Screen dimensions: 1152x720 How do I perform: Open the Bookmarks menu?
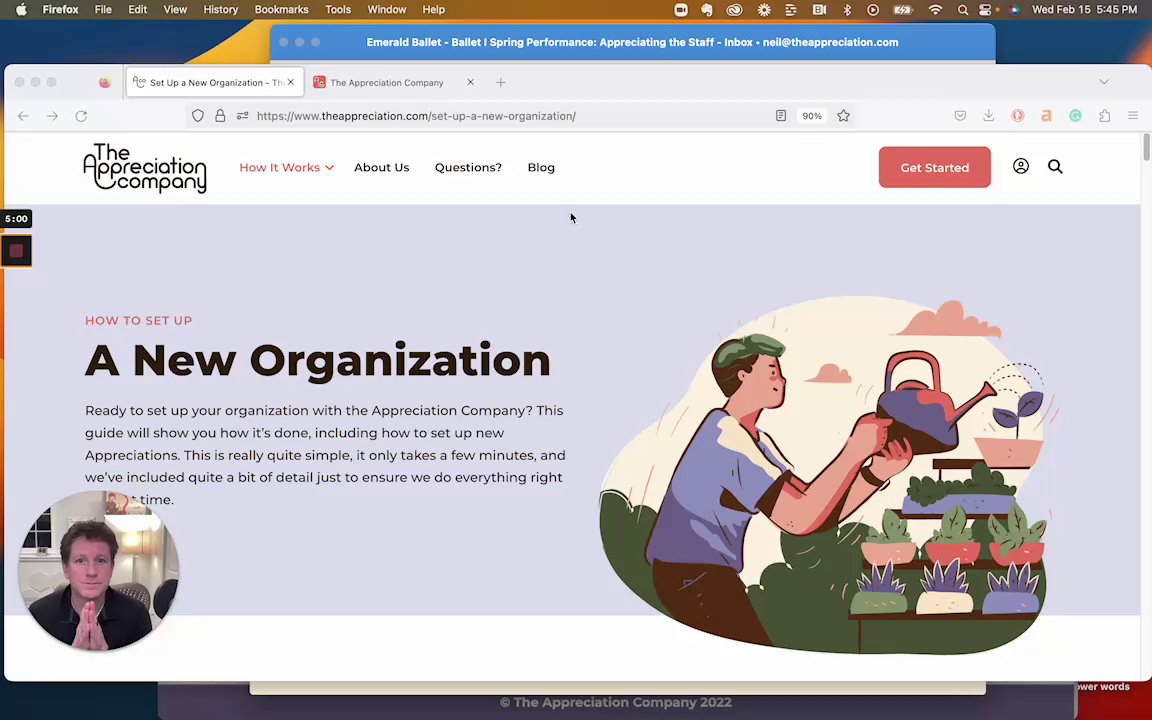pyautogui.click(x=281, y=10)
